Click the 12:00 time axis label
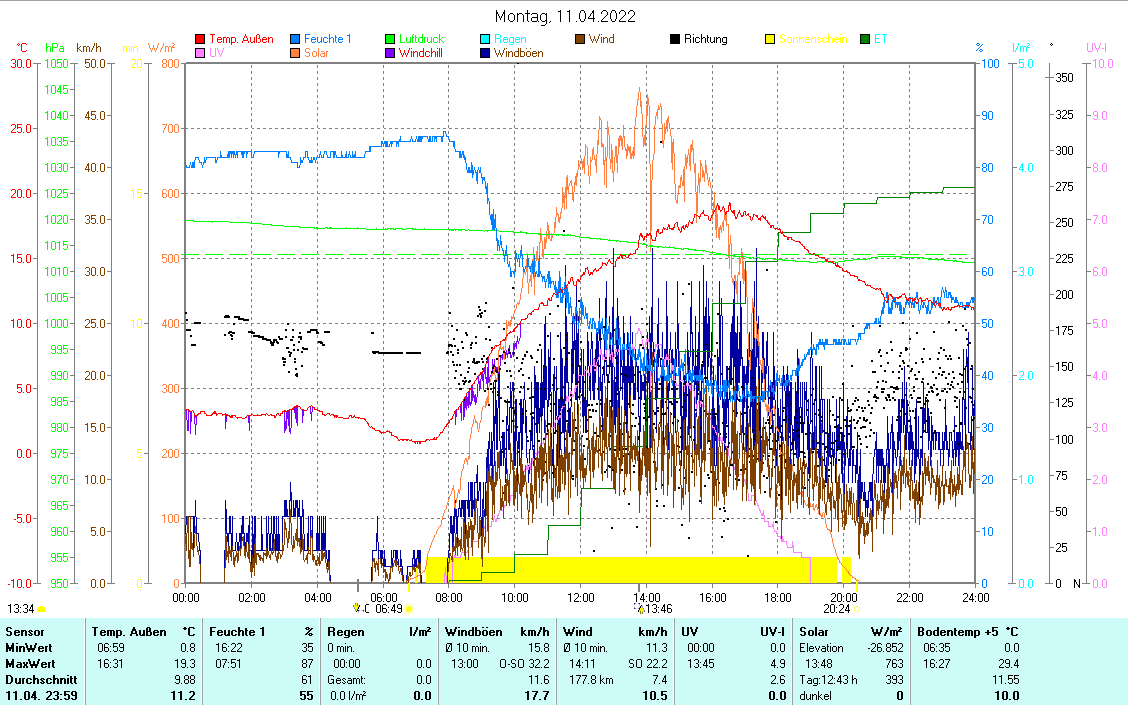The width and height of the screenshot is (1128, 705). (x=581, y=597)
